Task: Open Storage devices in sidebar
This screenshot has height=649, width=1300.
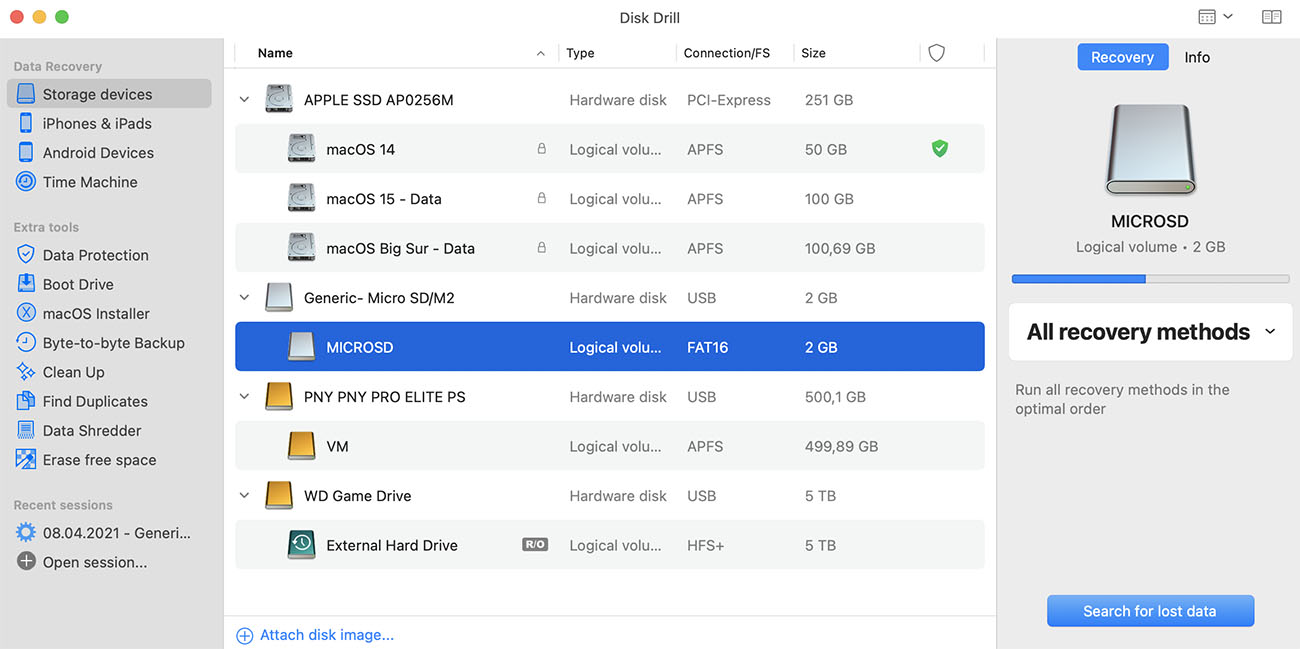Action: pyautogui.click(x=109, y=94)
